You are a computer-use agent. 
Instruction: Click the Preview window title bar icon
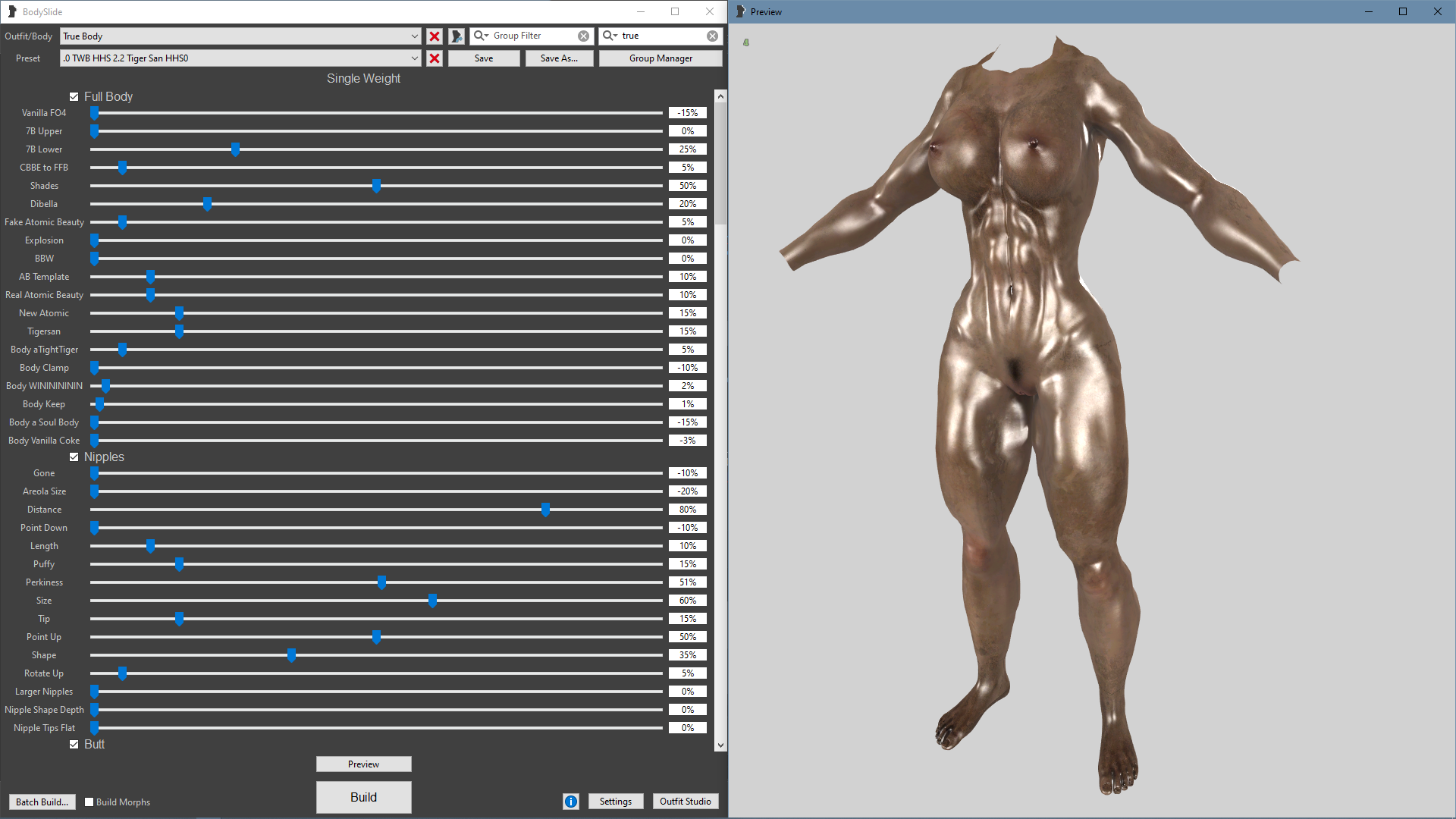pyautogui.click(x=740, y=11)
